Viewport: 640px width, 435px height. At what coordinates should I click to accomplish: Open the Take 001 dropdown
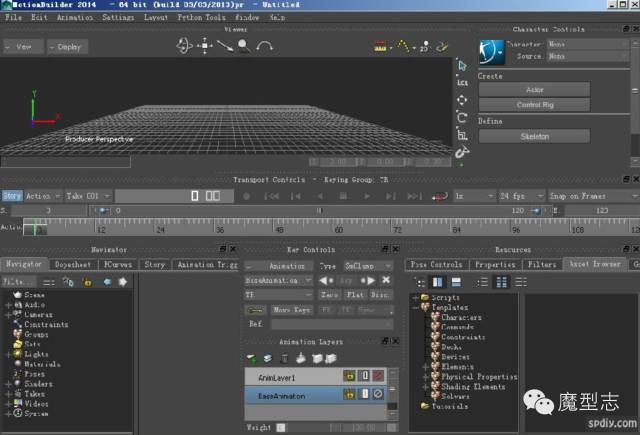88,196
